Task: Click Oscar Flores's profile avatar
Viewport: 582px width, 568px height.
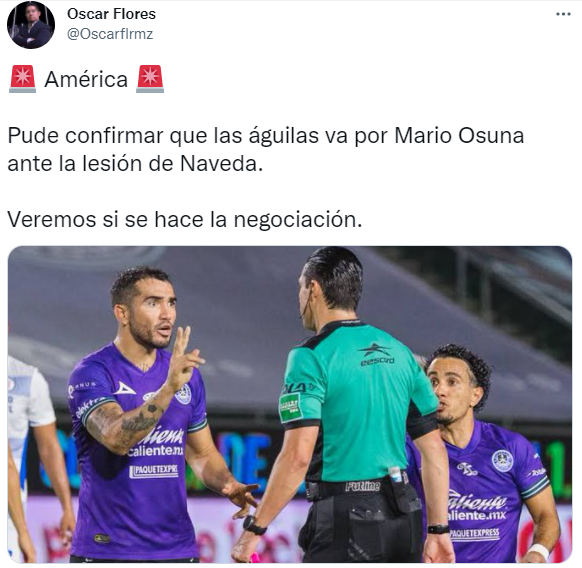Action: 31,25
